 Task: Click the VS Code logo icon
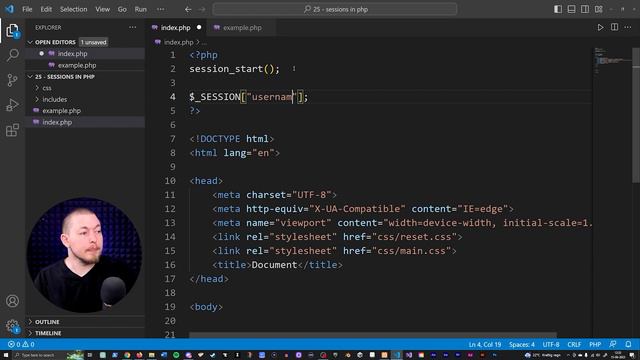9,9
